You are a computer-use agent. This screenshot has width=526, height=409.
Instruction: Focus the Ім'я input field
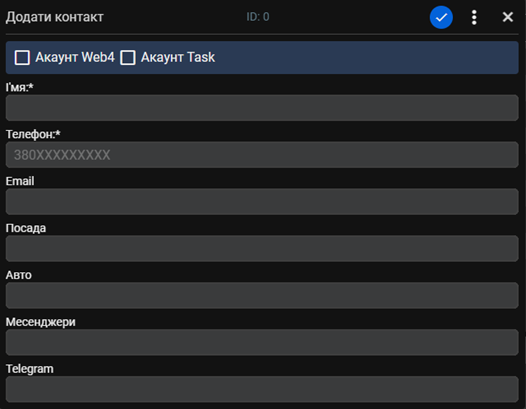(262, 108)
